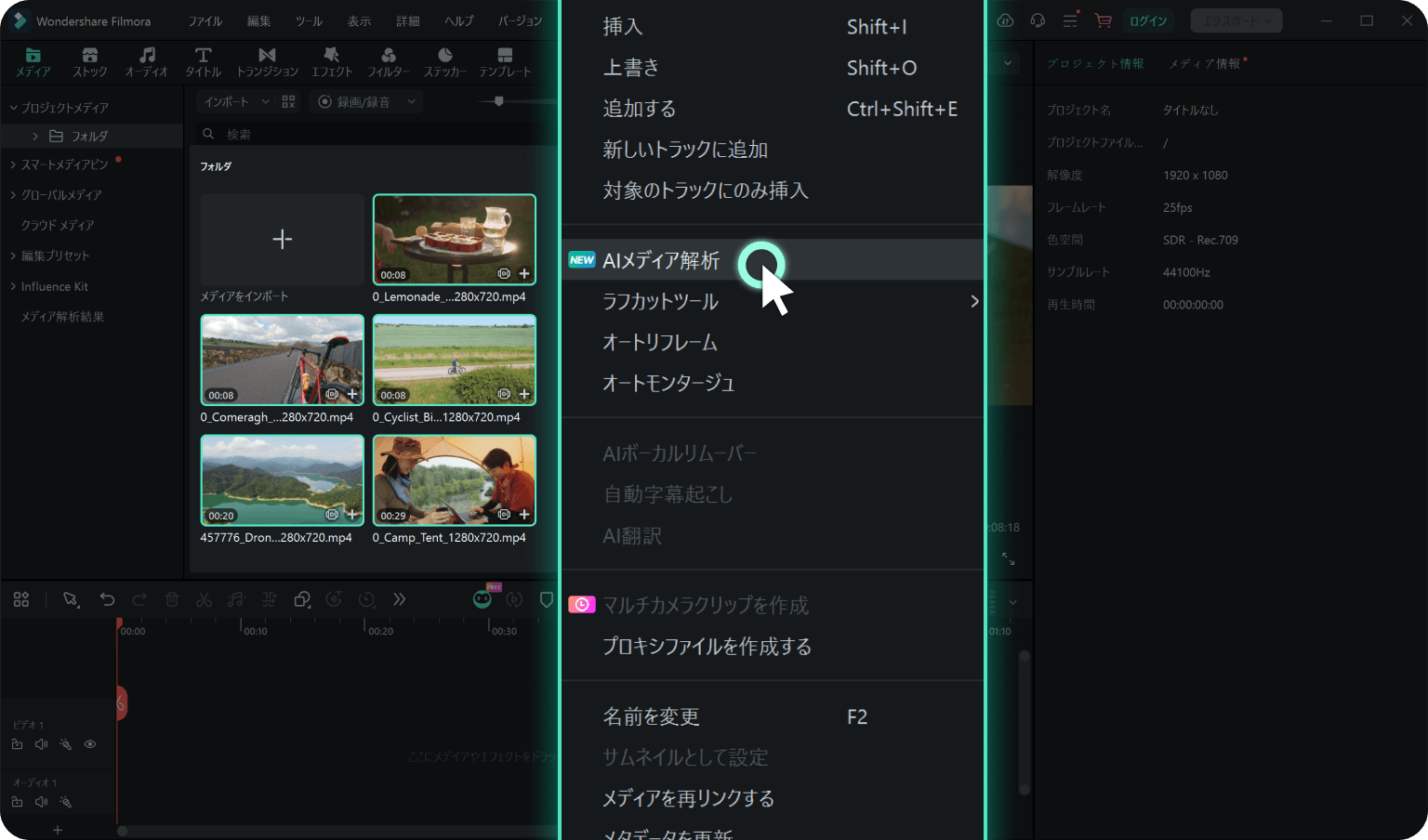Expand the 編集プリセット section

(13, 256)
